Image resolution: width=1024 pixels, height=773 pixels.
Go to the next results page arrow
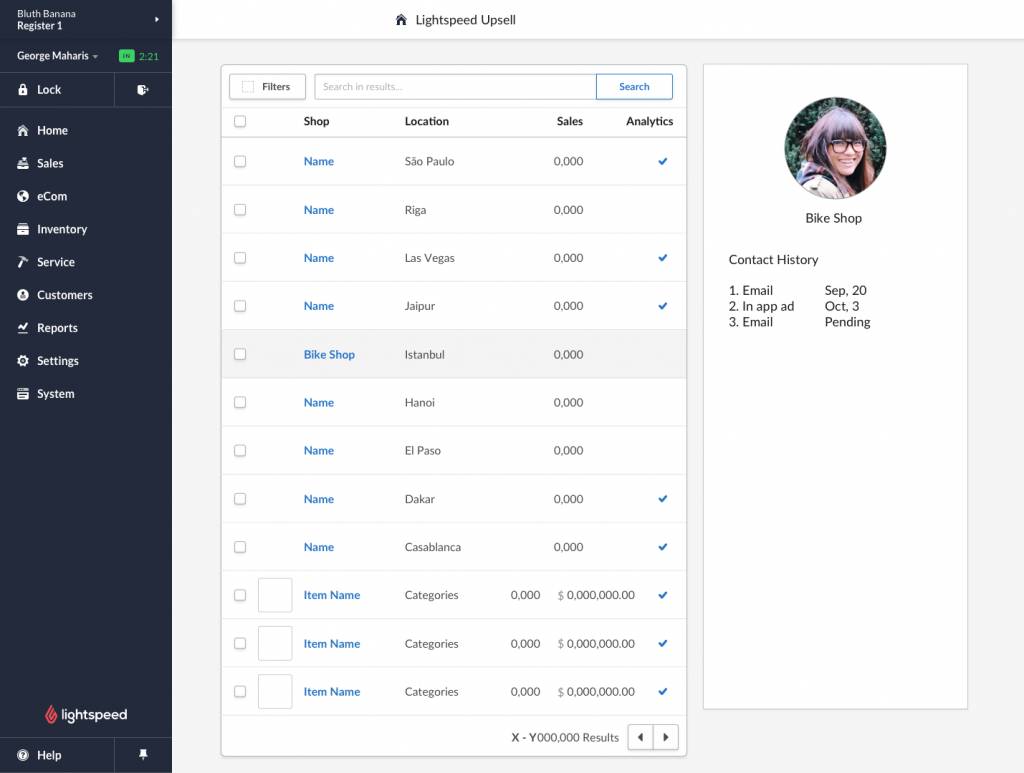(666, 738)
